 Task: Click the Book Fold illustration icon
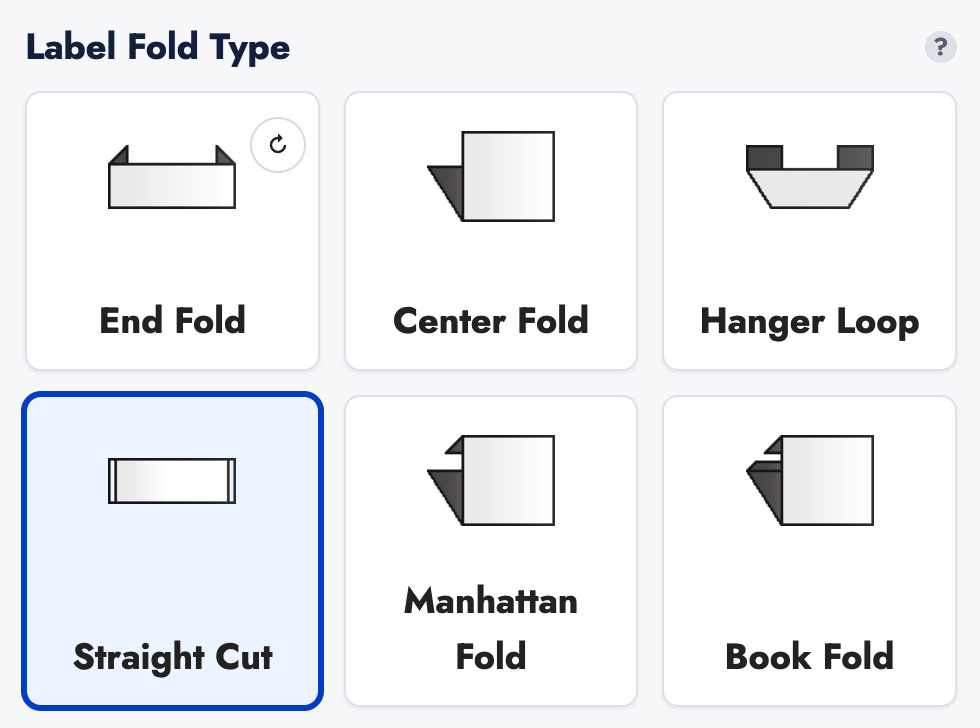810,480
